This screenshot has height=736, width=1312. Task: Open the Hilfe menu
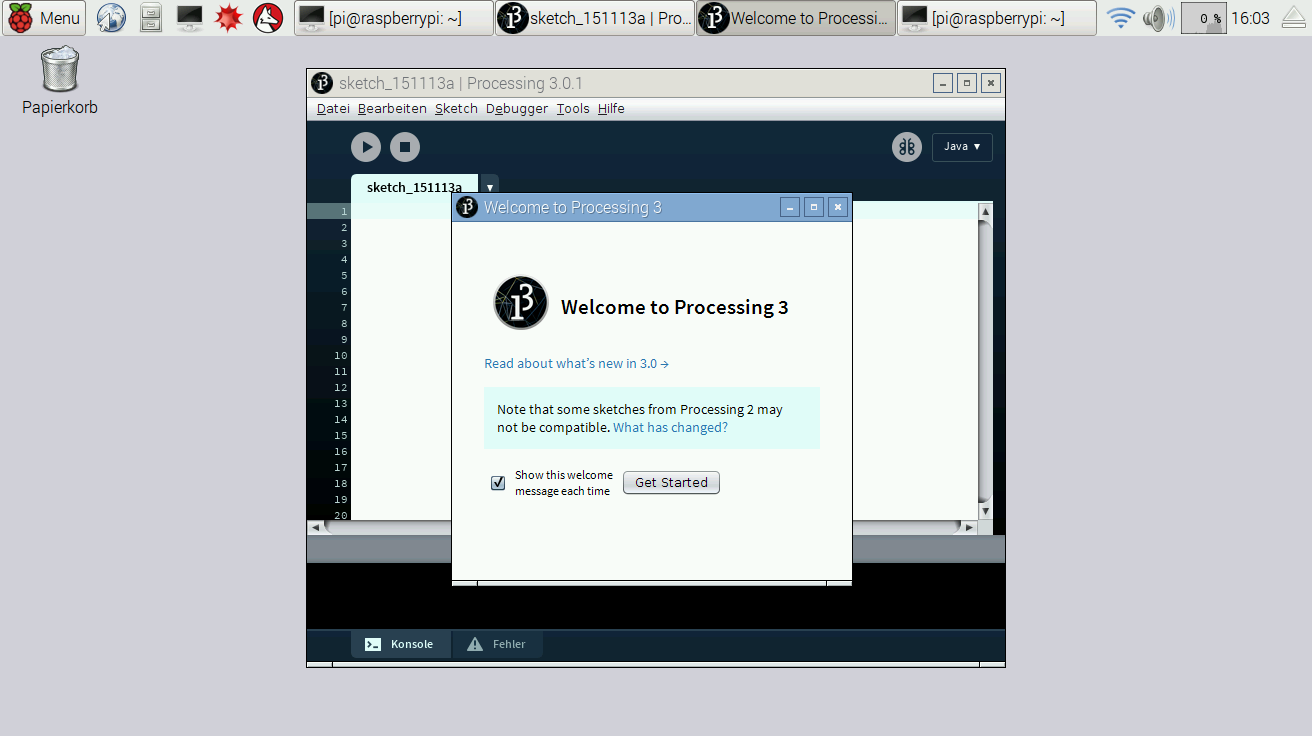pyautogui.click(x=611, y=109)
